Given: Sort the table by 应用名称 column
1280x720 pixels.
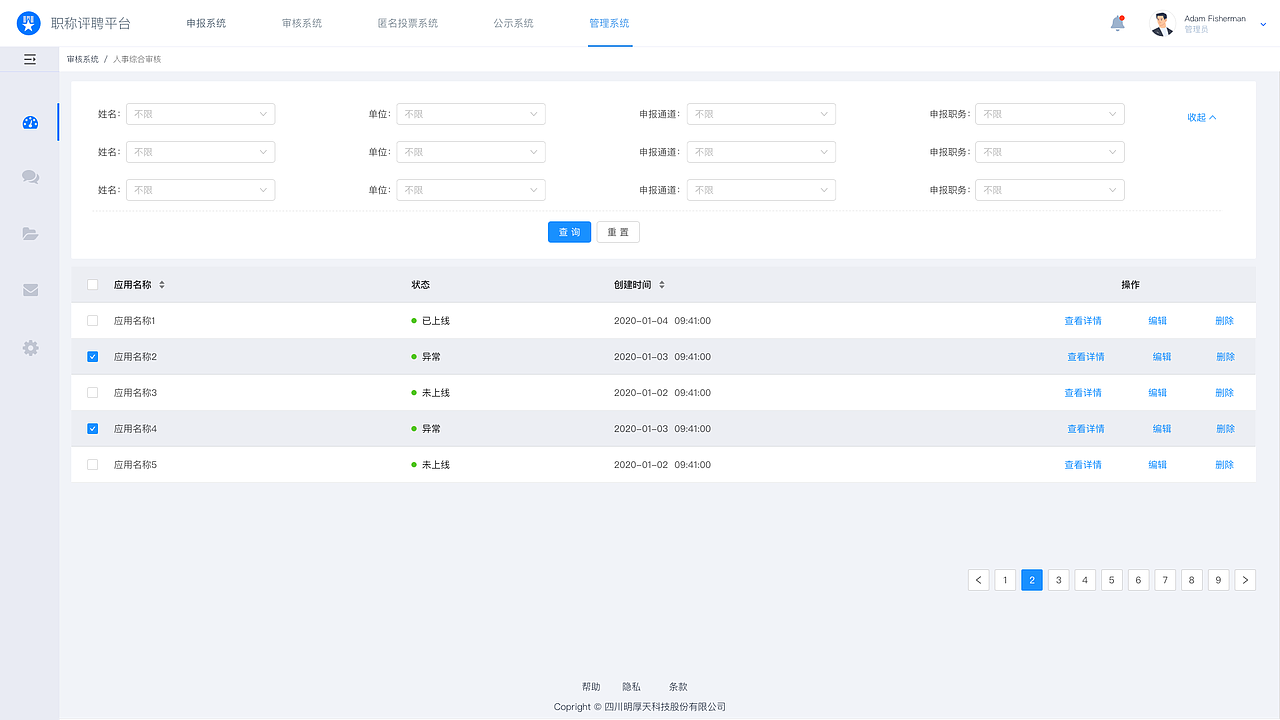Looking at the screenshot, I should click(x=161, y=284).
